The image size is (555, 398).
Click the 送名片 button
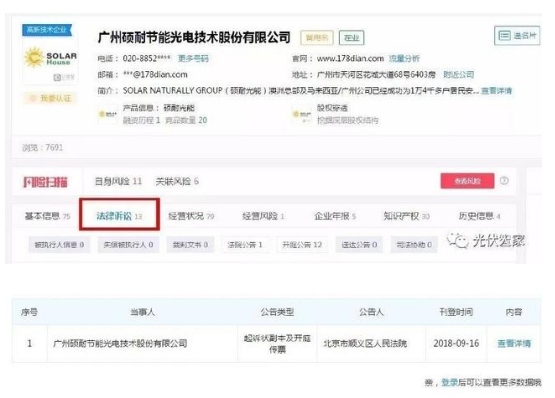point(517,35)
